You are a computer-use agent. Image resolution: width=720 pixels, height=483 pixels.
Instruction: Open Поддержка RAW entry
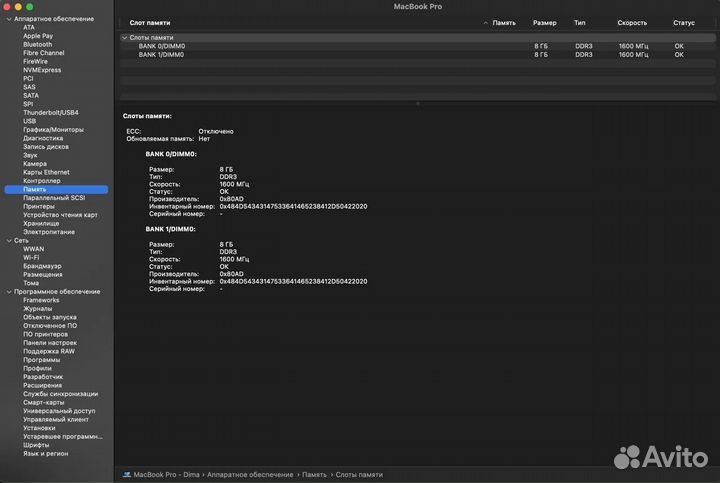49,351
